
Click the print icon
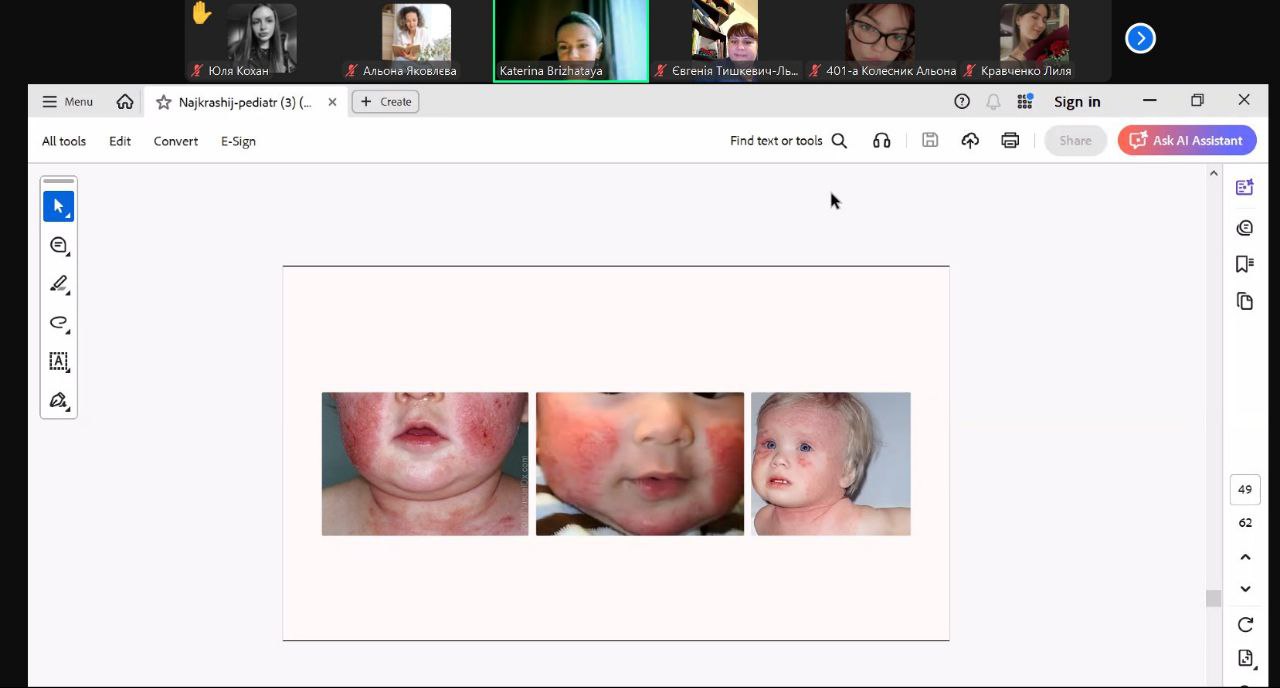point(1010,141)
